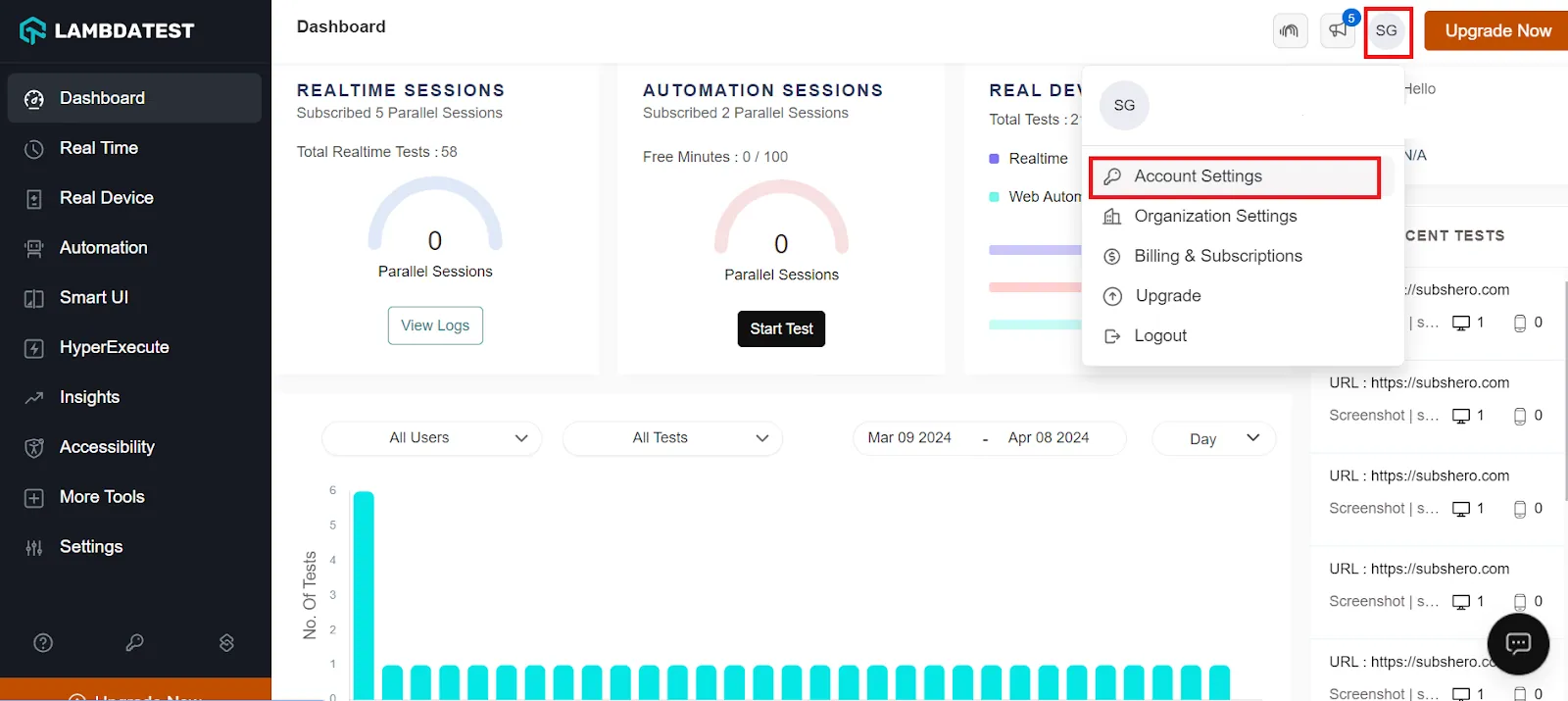Click the Upgrade arrow icon in the menu
The height and width of the screenshot is (701, 1568).
pos(1112,296)
